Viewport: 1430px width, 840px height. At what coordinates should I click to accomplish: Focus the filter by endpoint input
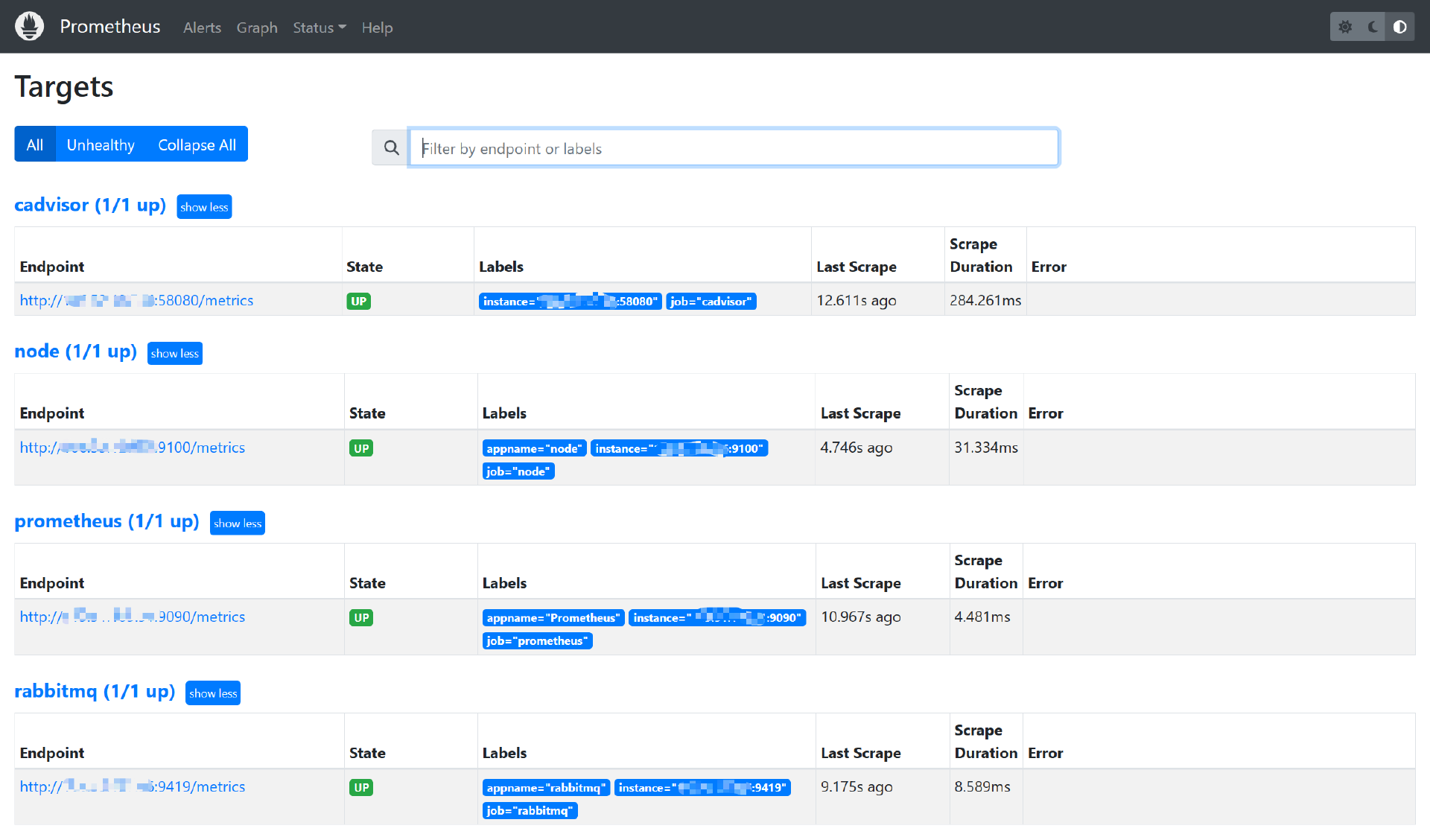734,147
